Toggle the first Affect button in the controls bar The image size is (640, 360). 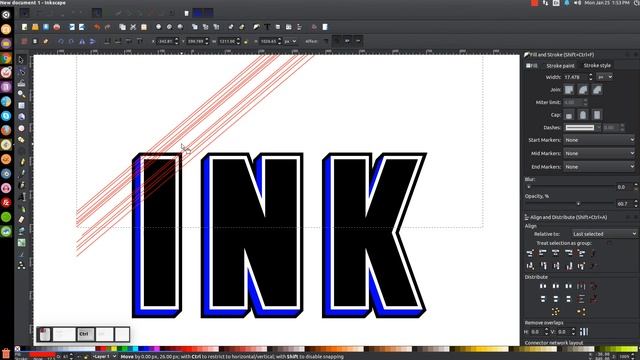click(326, 41)
